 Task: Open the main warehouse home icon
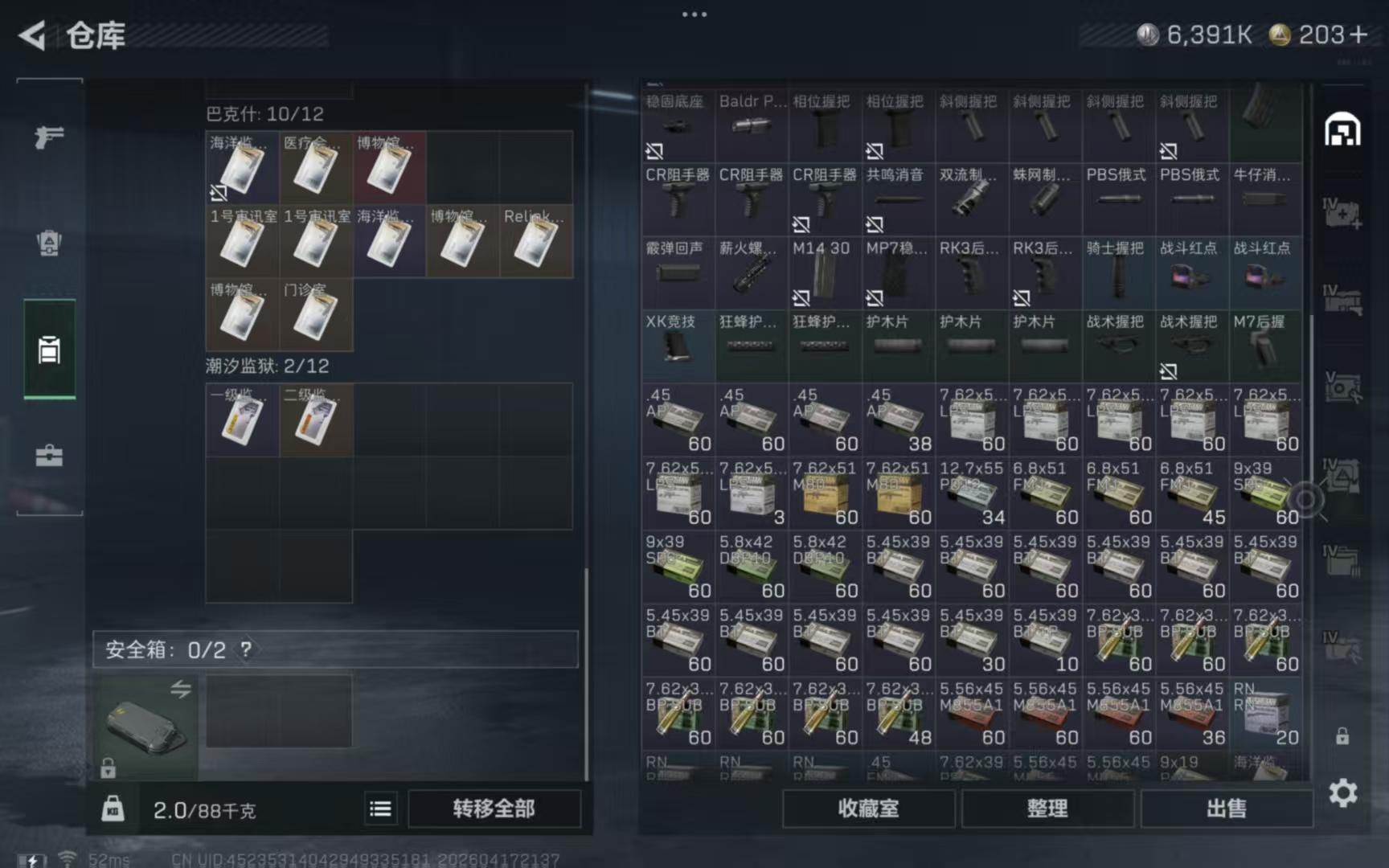[1342, 130]
